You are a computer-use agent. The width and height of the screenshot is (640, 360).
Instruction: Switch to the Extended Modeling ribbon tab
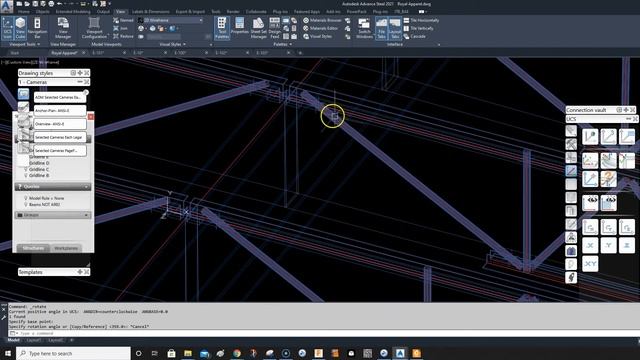tap(73, 12)
